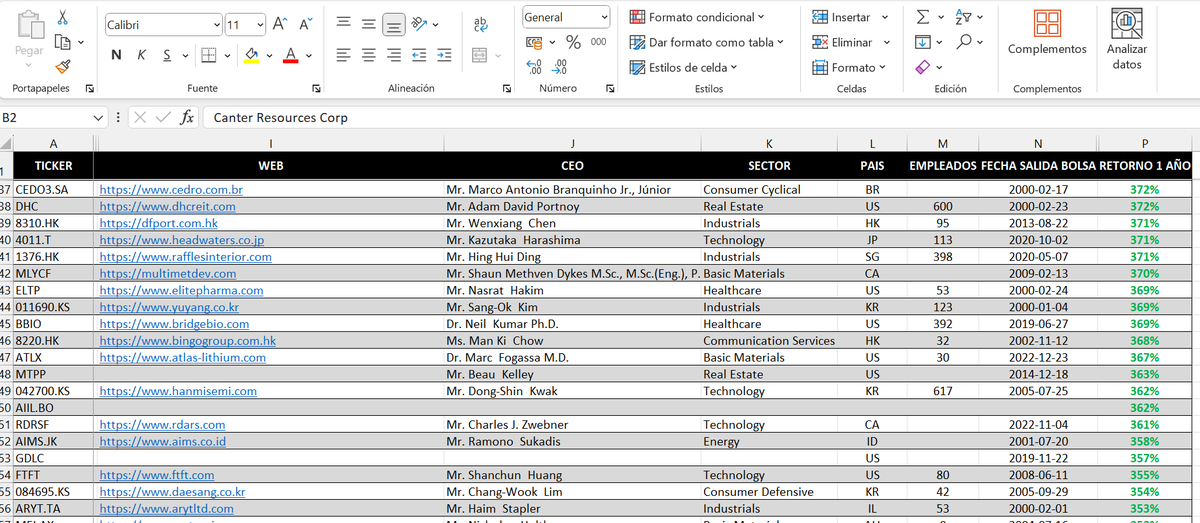
Task: Toggle bottom vertical alignment
Action: [x=393, y=24]
